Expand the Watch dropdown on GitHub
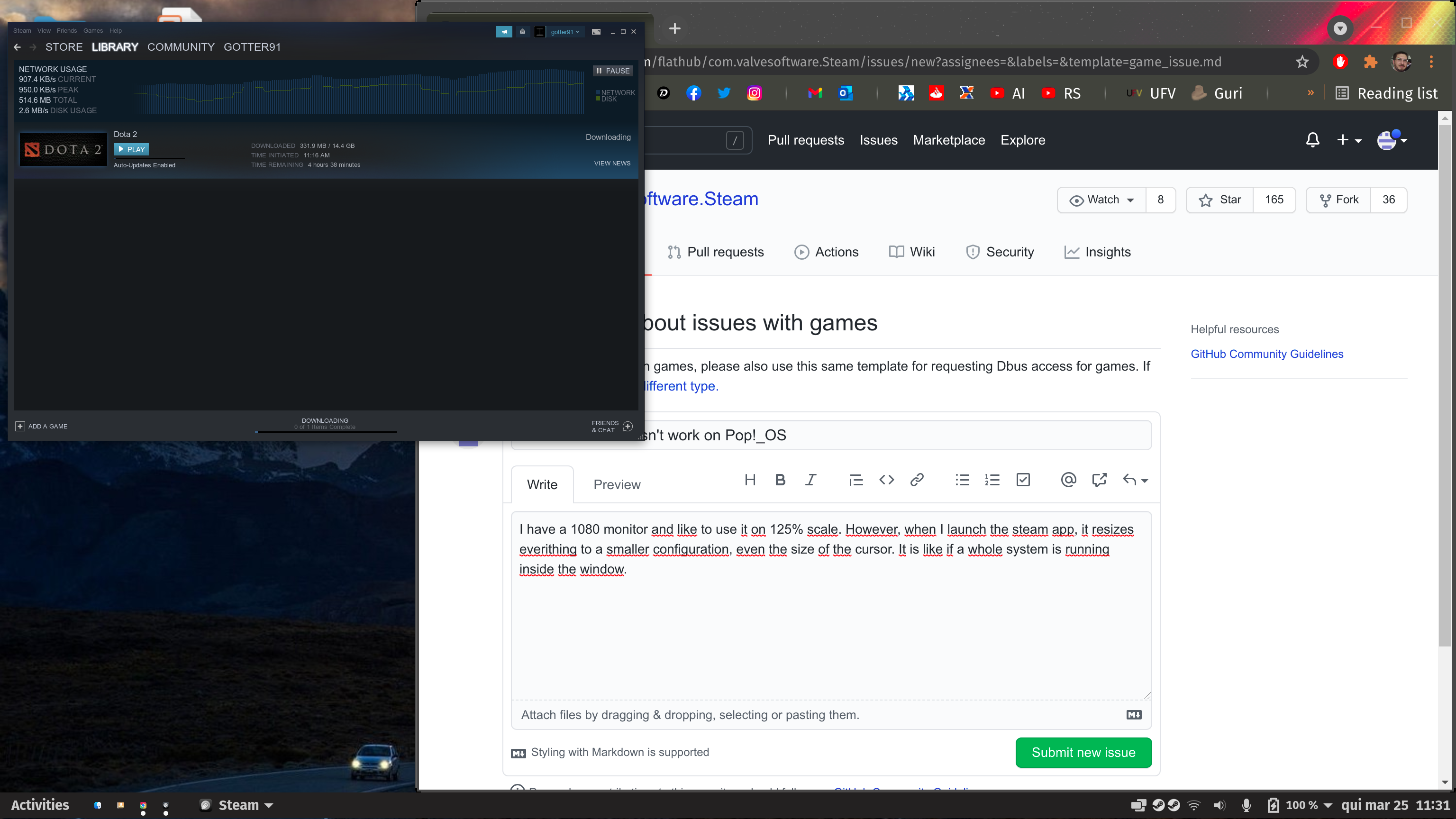Viewport: 1456px width, 819px height. pos(1101,200)
